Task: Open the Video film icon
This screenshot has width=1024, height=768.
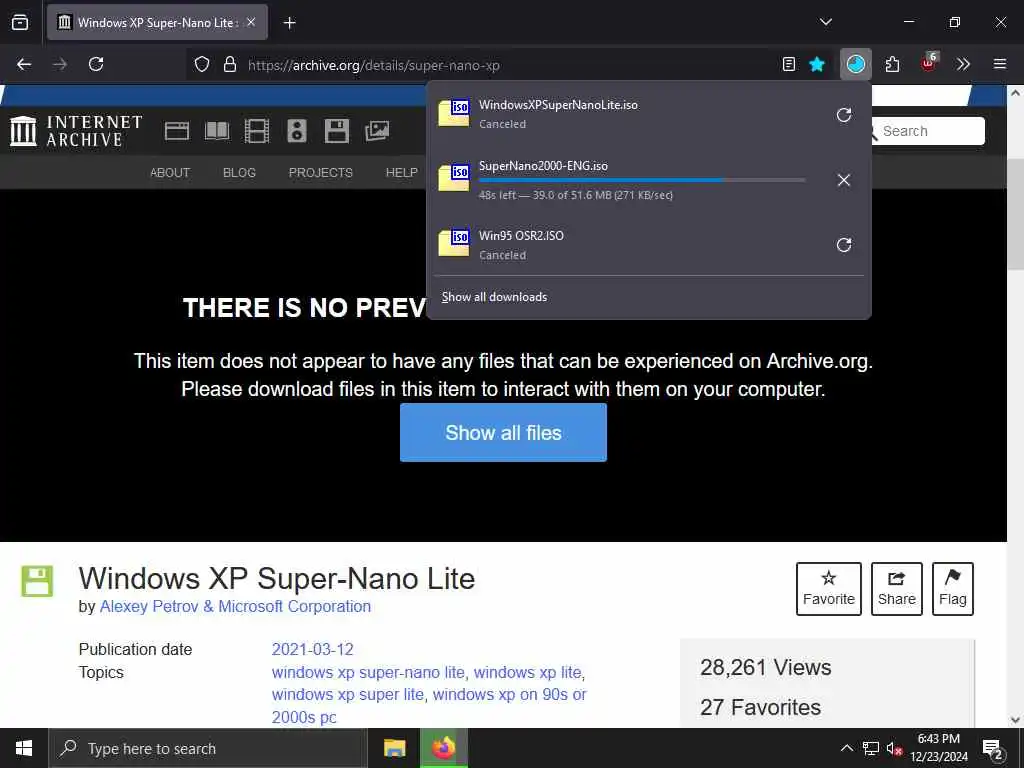Action: [257, 131]
